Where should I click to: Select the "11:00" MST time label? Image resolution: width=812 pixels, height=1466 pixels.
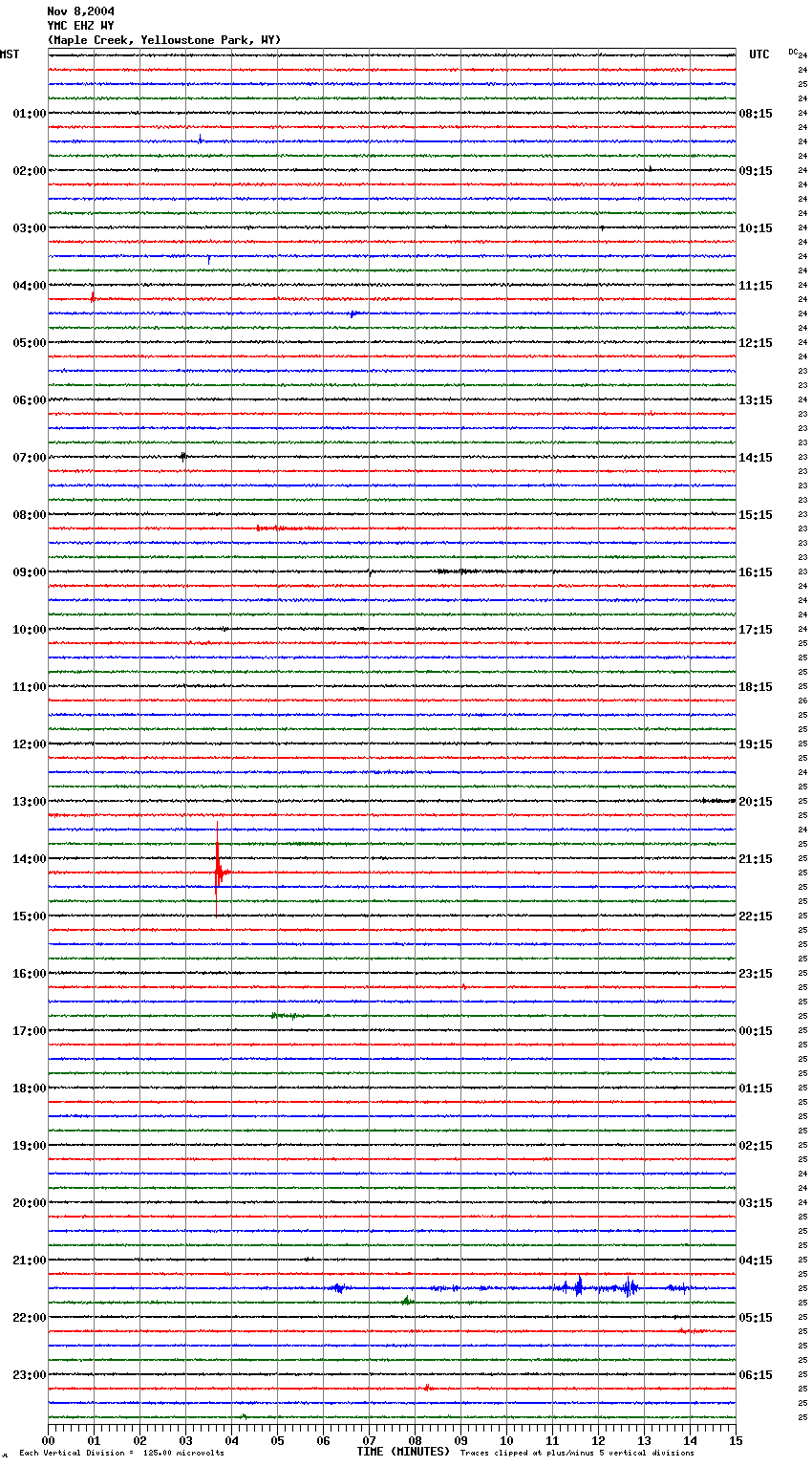point(30,687)
